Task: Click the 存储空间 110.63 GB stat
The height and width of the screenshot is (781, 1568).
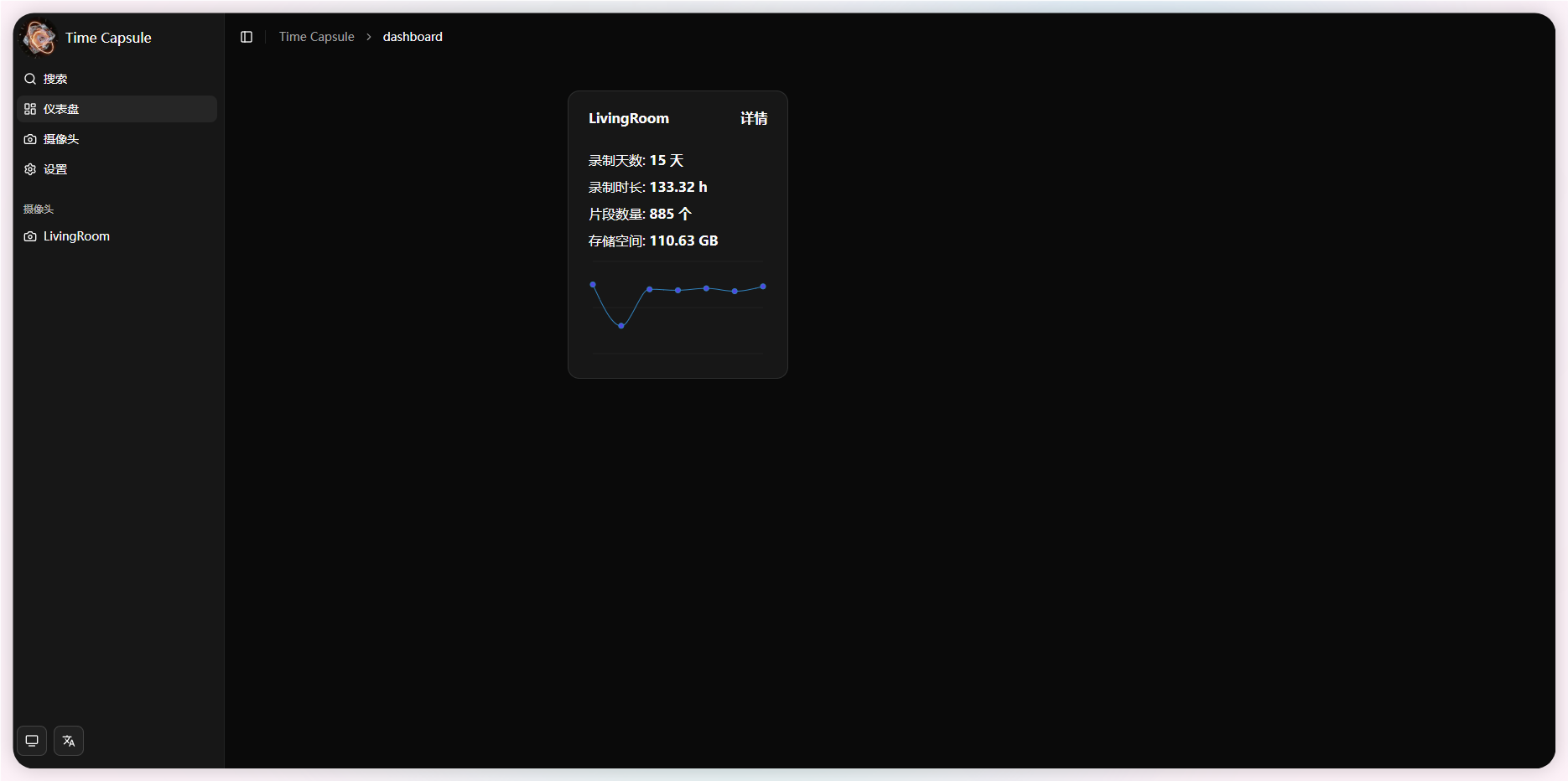Action: point(653,241)
